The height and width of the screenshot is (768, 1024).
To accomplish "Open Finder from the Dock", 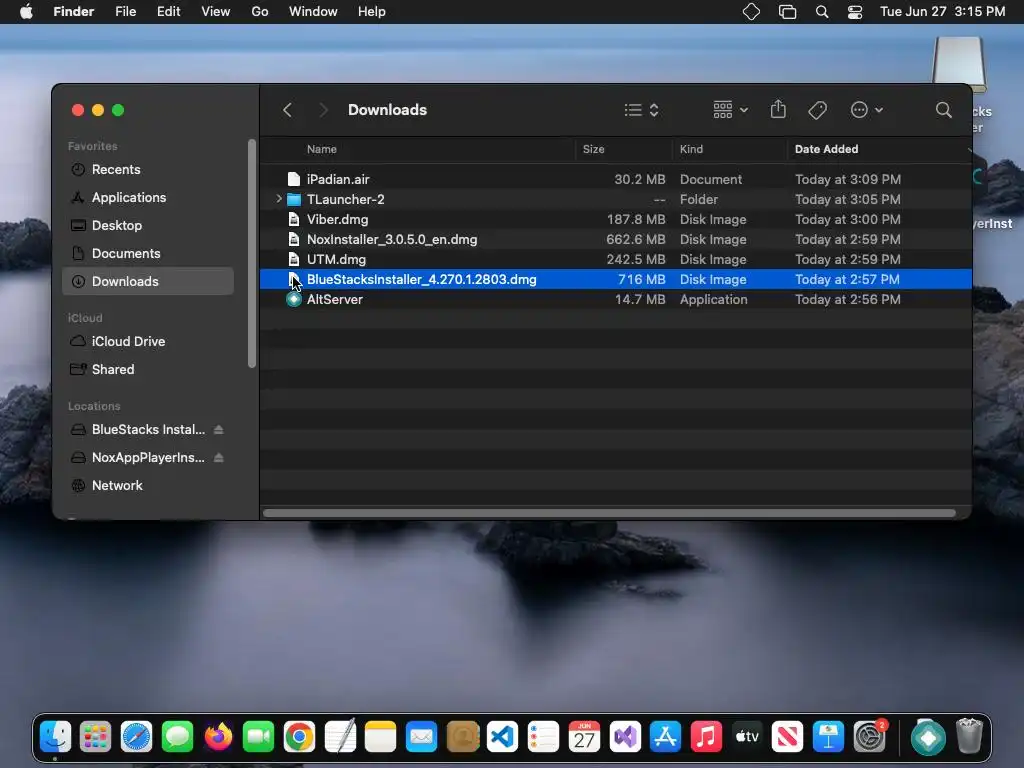I will [x=56, y=737].
